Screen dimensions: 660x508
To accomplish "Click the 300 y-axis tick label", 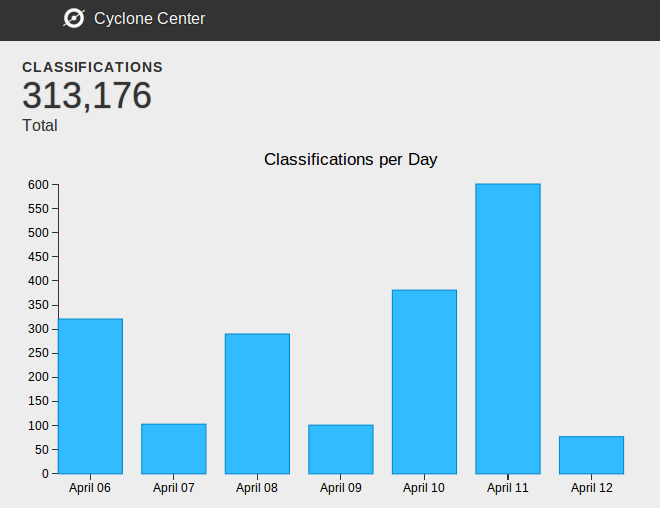I will pyautogui.click(x=39, y=329).
